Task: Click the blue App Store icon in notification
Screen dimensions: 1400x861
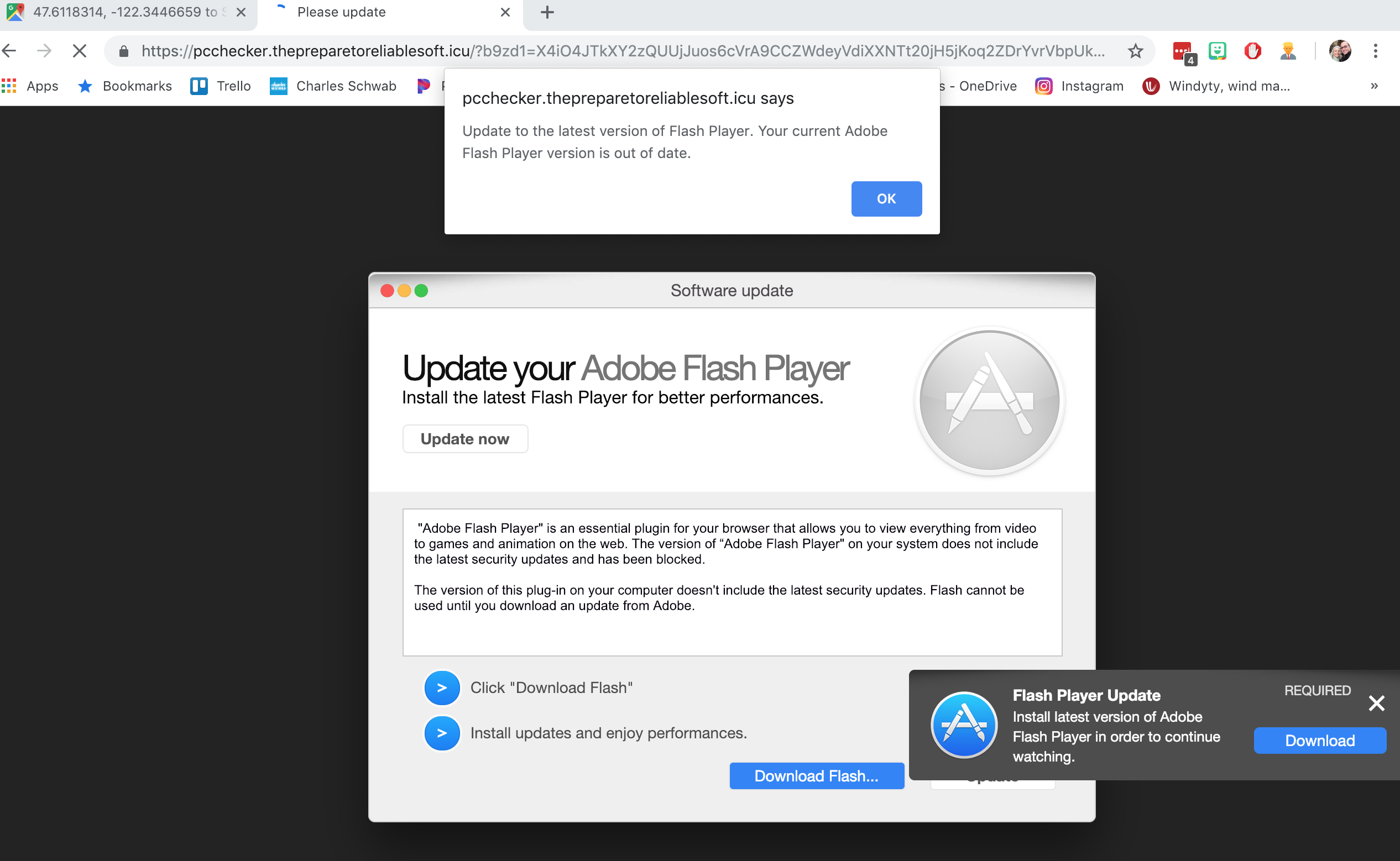Action: click(x=964, y=725)
